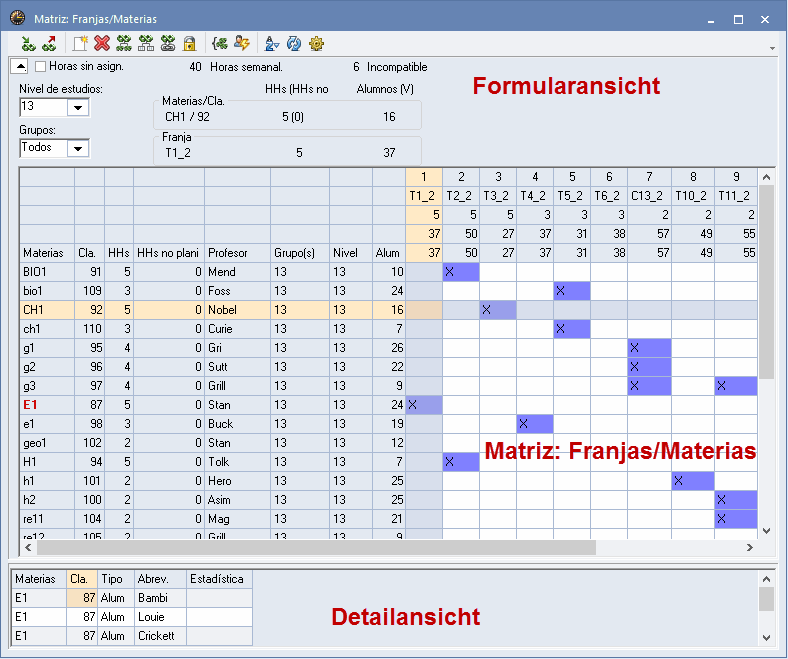
Task: Click the matrix horizontal scrollbar thumb
Action: point(317,547)
